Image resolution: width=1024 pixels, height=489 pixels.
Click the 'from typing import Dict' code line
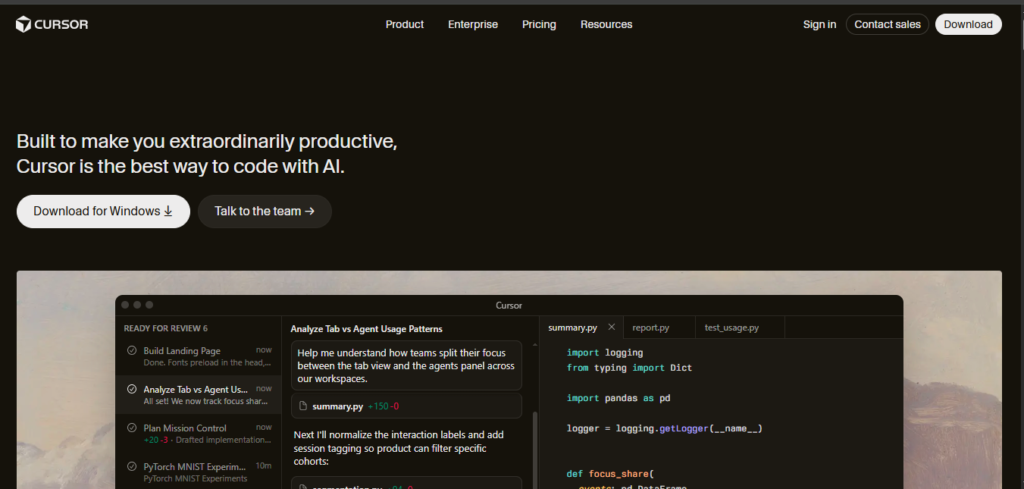click(629, 368)
